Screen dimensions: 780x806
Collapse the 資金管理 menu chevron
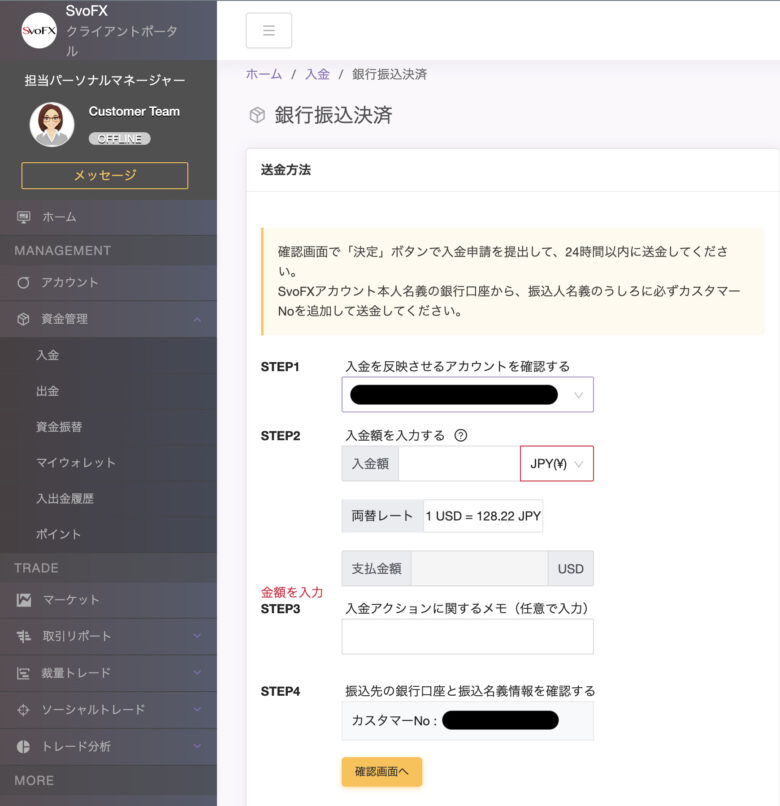(197, 320)
